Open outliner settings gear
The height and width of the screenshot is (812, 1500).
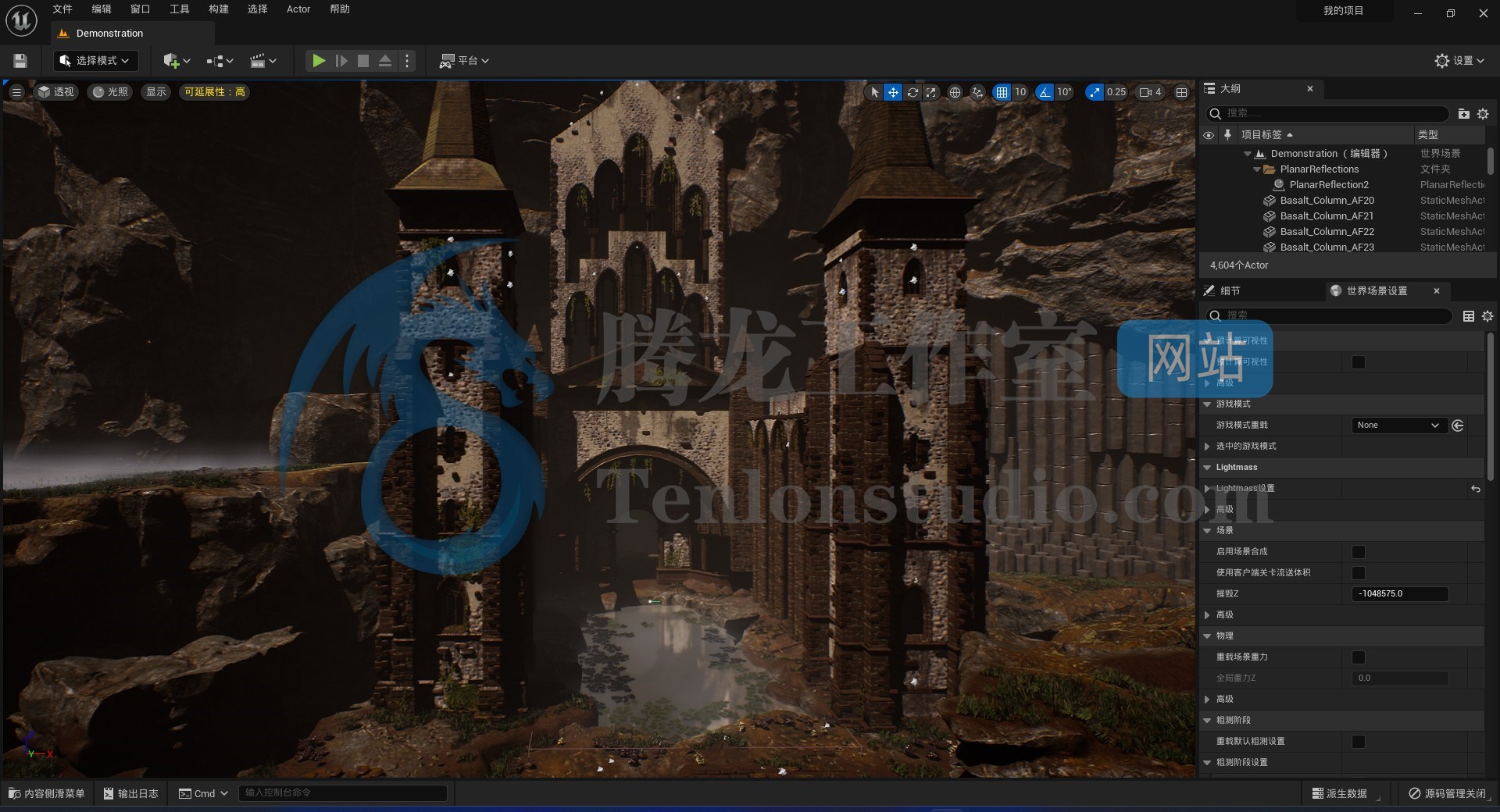(1483, 114)
